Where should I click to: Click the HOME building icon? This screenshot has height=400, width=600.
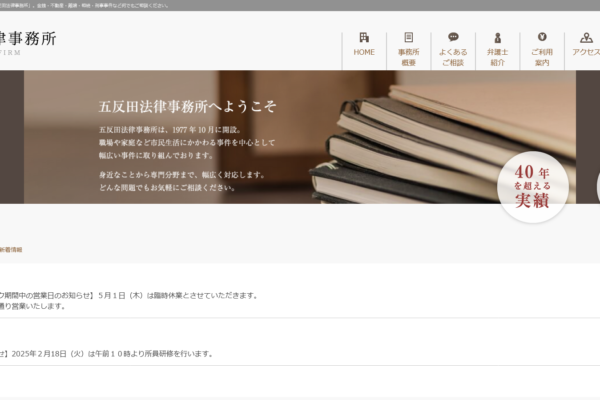(364, 38)
